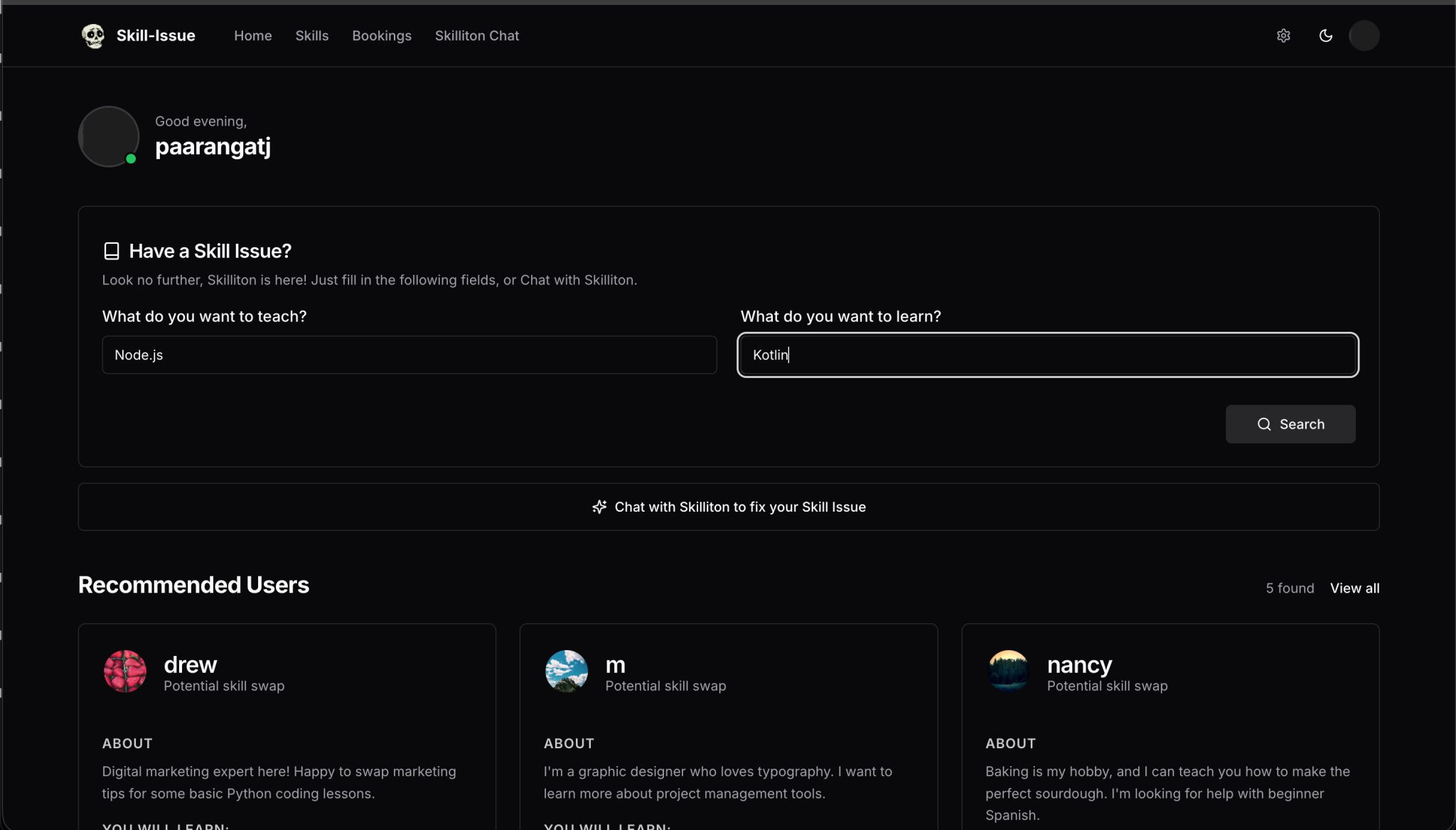Open the settings gear icon

point(1283,36)
